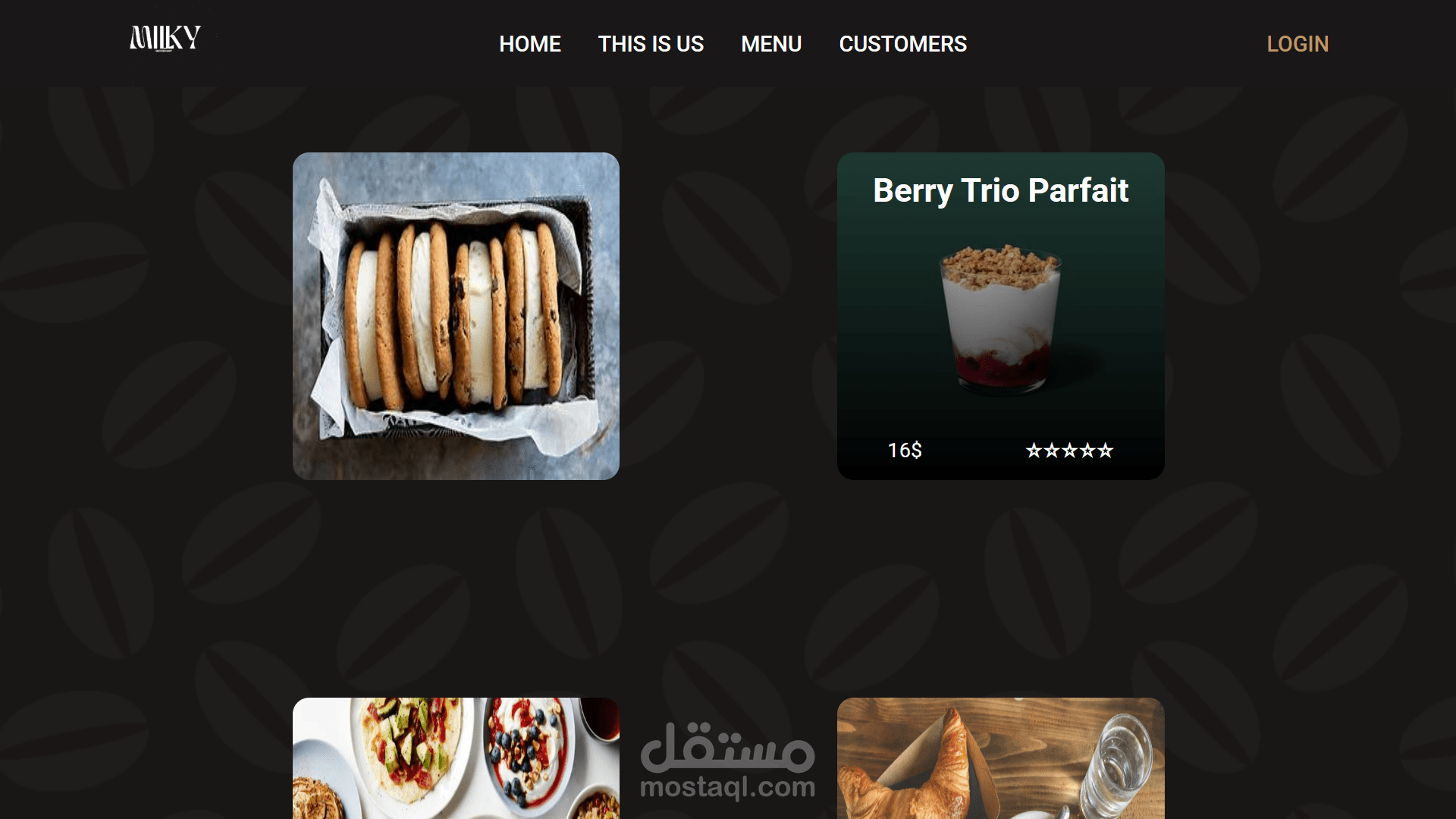This screenshot has width=1456, height=819.
Task: Click the LOGIN link
Action: click(1298, 44)
